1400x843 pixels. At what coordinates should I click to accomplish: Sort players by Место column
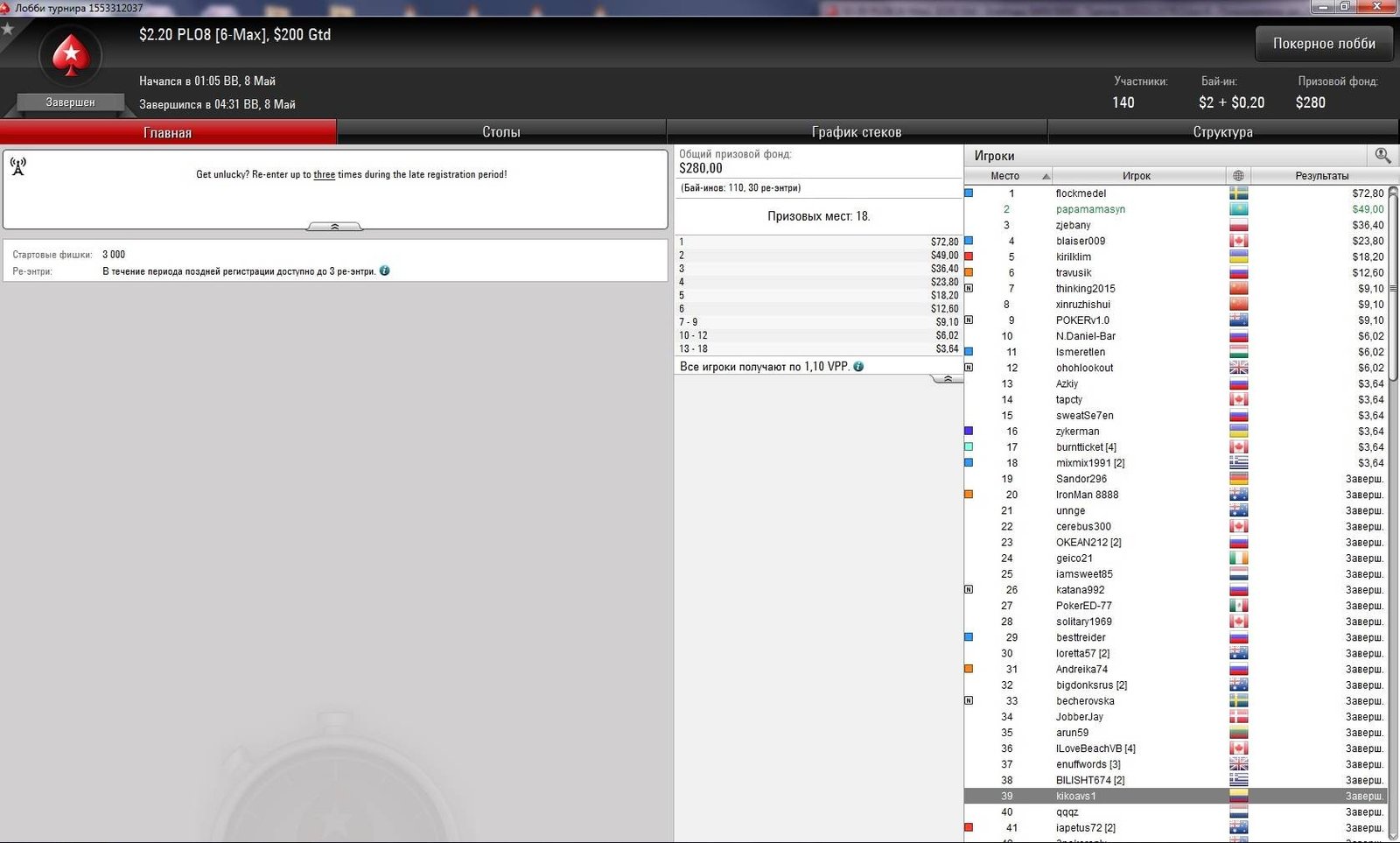coord(1007,176)
